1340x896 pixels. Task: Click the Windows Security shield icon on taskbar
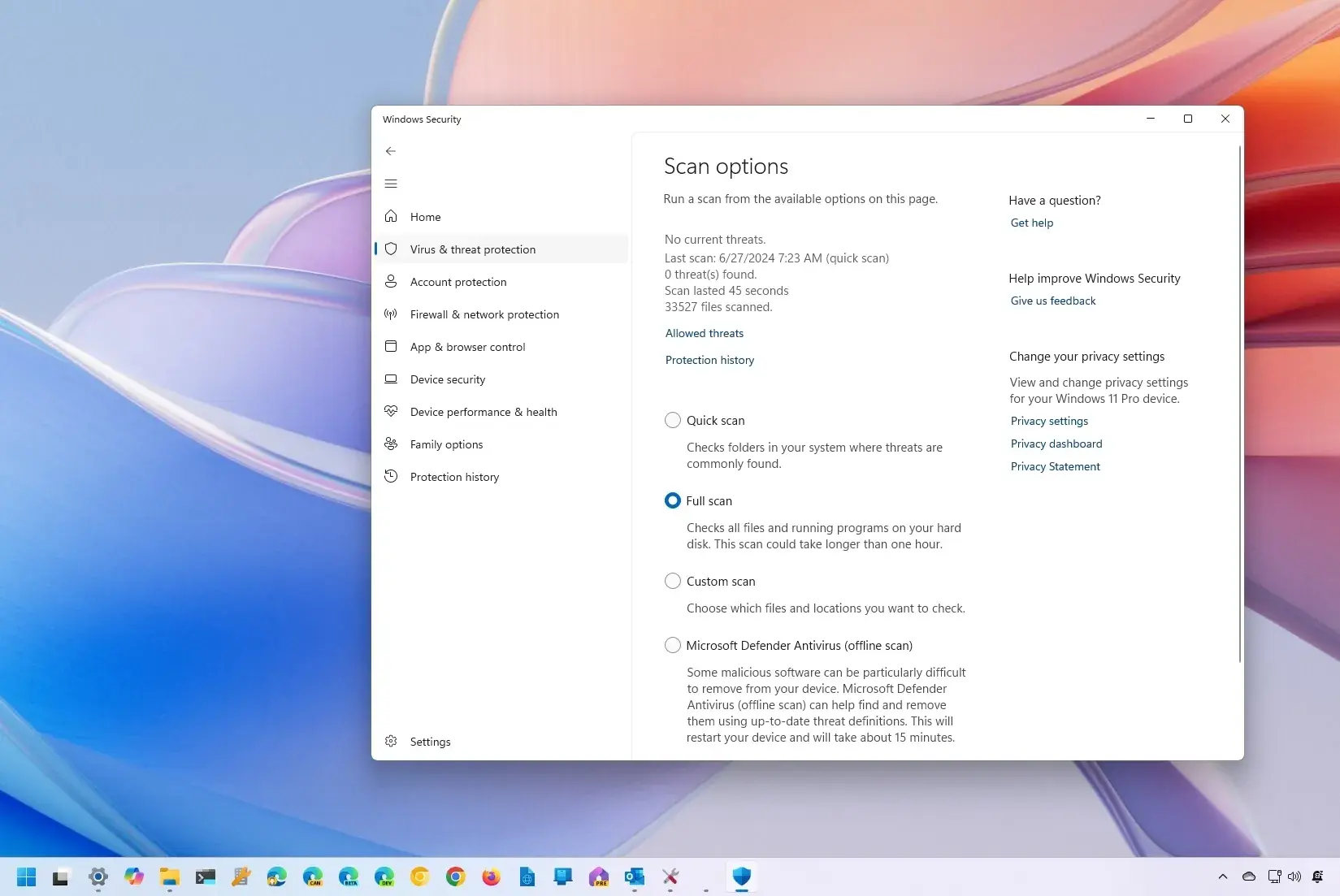click(740, 877)
